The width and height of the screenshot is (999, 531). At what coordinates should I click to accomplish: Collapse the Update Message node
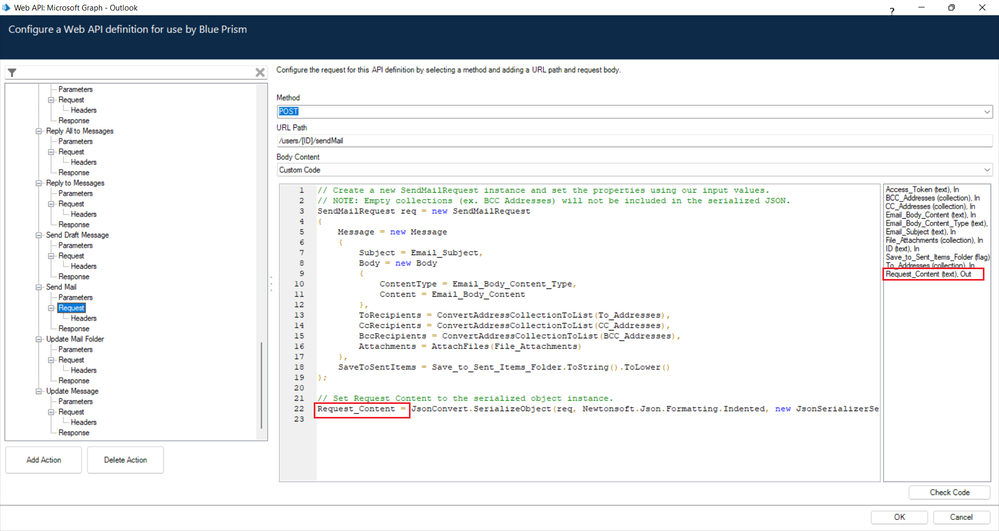[39, 391]
